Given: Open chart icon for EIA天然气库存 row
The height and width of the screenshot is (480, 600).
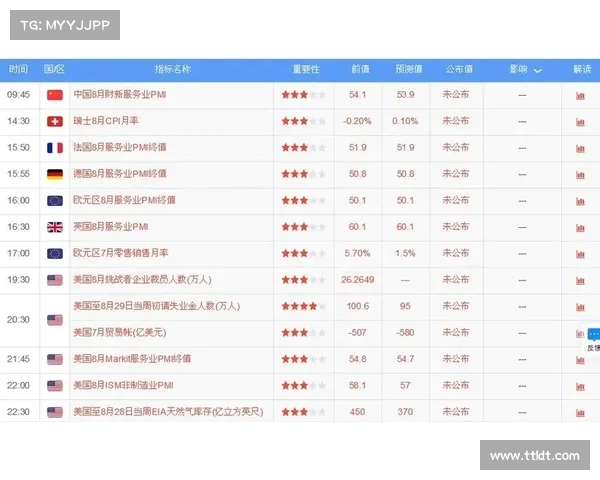Looking at the screenshot, I should [580, 413].
